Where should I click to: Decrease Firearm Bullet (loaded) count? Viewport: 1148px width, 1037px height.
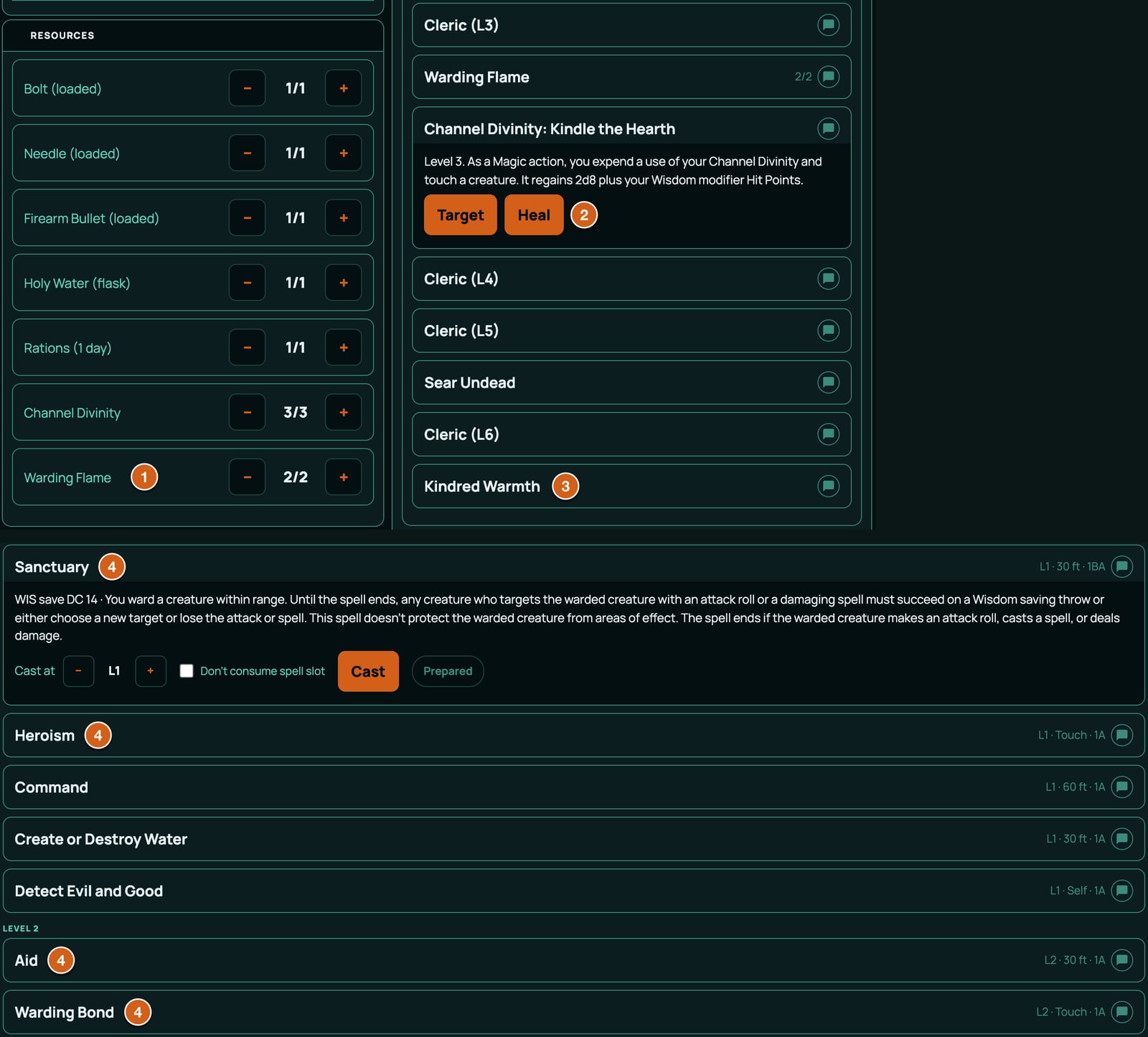point(247,217)
